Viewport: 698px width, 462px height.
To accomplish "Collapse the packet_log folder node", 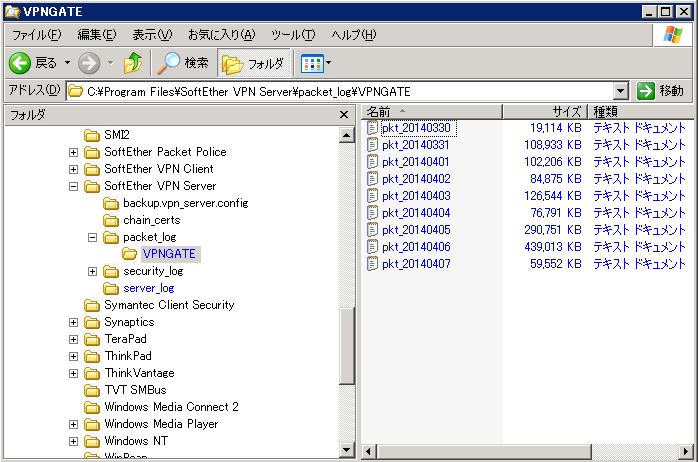I will pyautogui.click(x=92, y=237).
